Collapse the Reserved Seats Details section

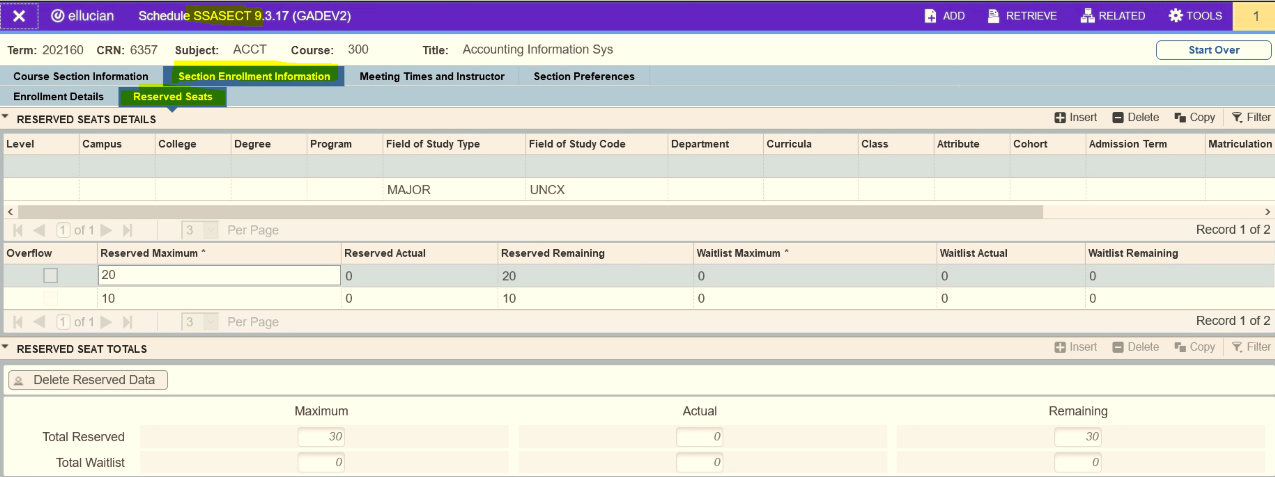click(6, 118)
